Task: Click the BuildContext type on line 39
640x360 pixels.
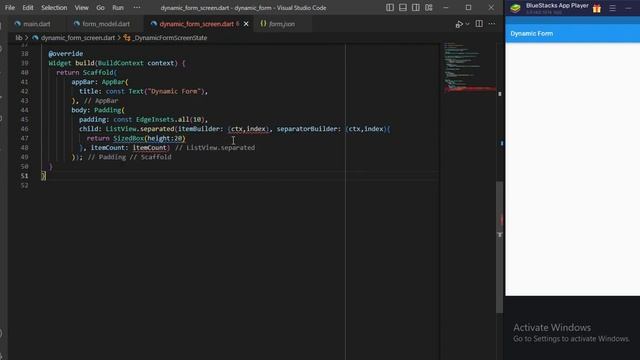Action: pos(120,63)
